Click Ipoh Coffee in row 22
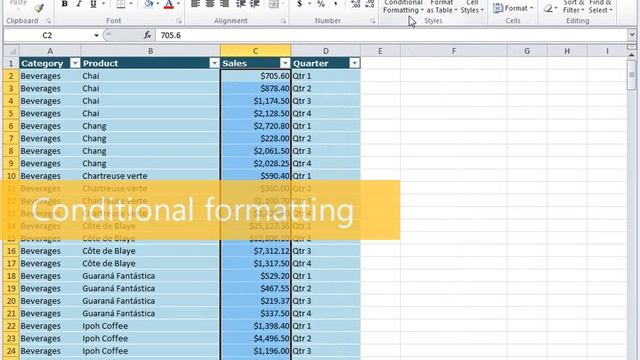This screenshot has height=360, width=640. (x=105, y=326)
